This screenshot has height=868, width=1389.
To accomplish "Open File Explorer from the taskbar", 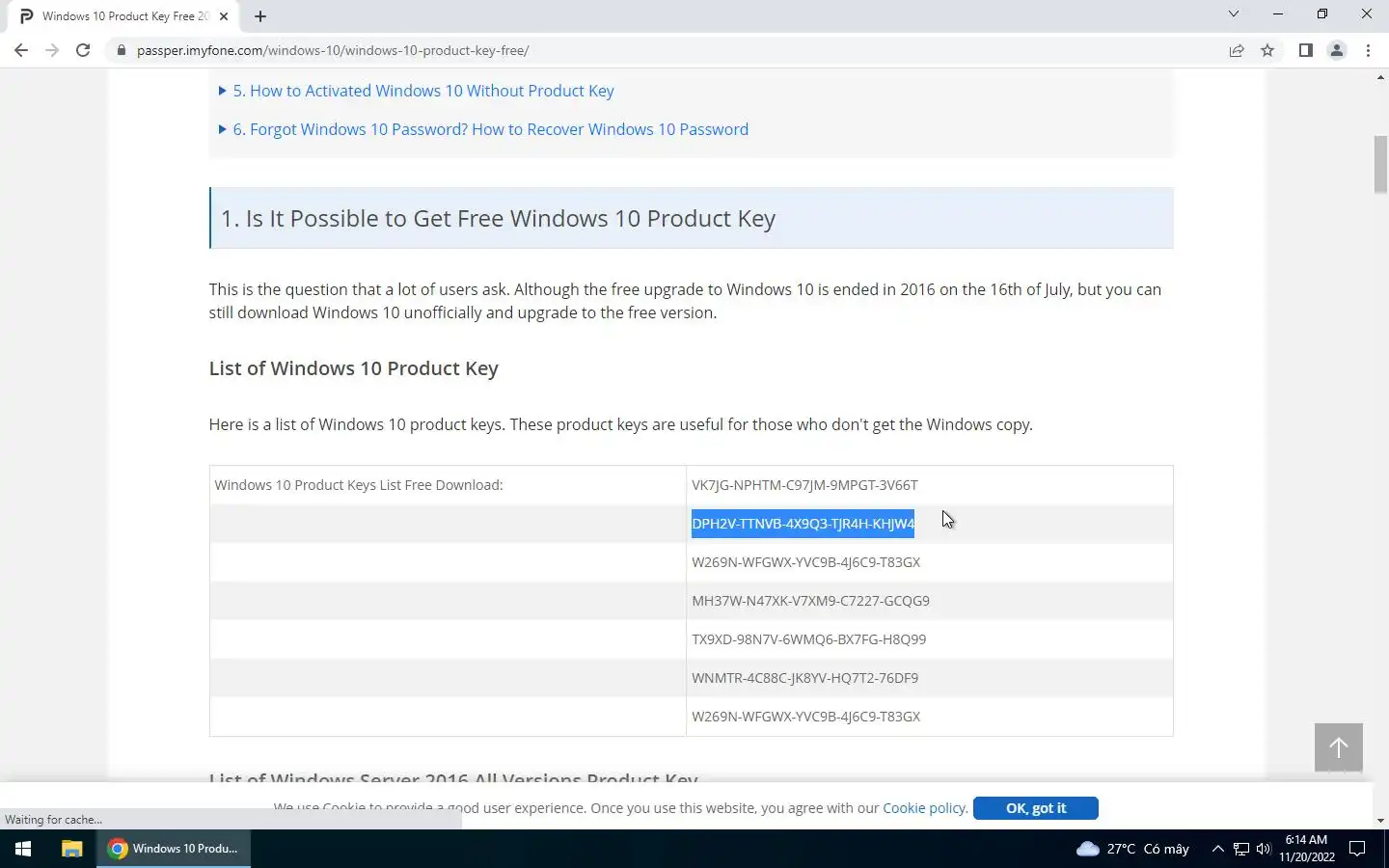I will pyautogui.click(x=71, y=849).
